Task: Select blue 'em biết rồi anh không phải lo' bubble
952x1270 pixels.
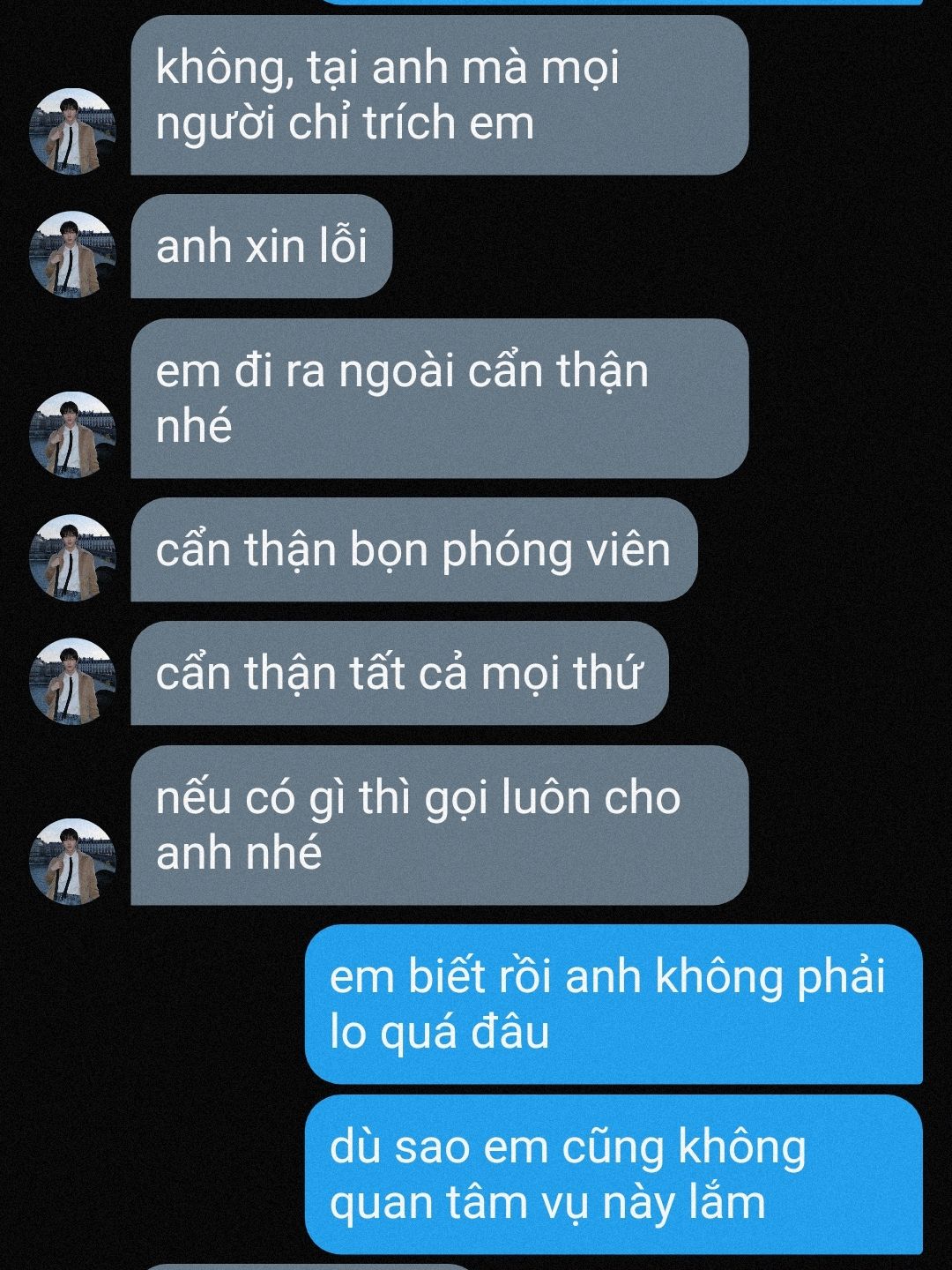Action: click(614, 1005)
